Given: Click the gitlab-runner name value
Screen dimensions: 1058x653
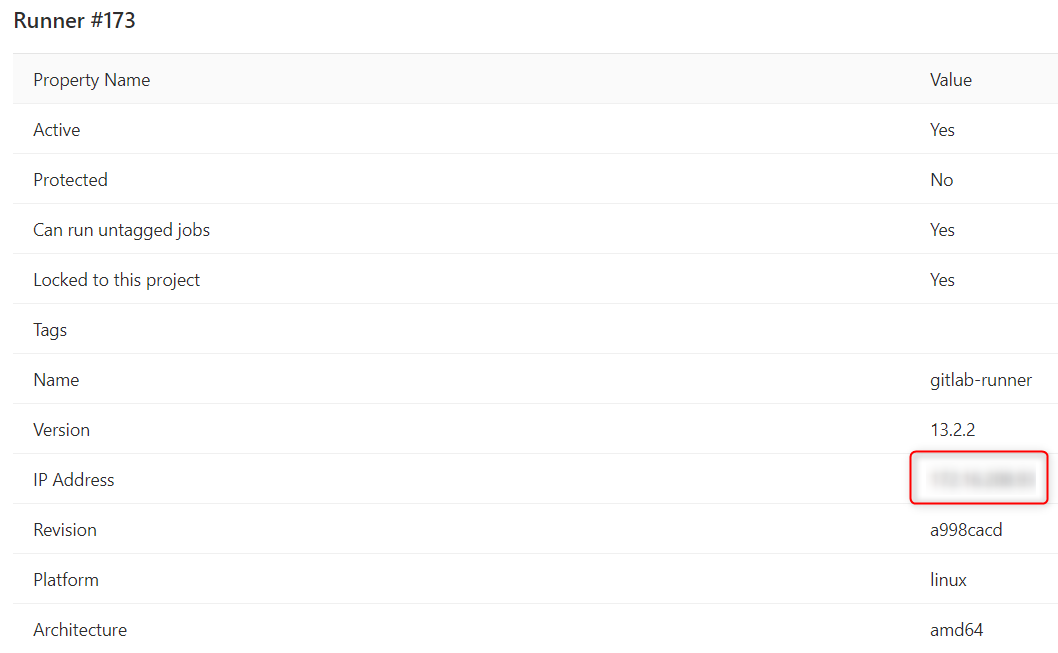Looking at the screenshot, I should coord(981,380).
